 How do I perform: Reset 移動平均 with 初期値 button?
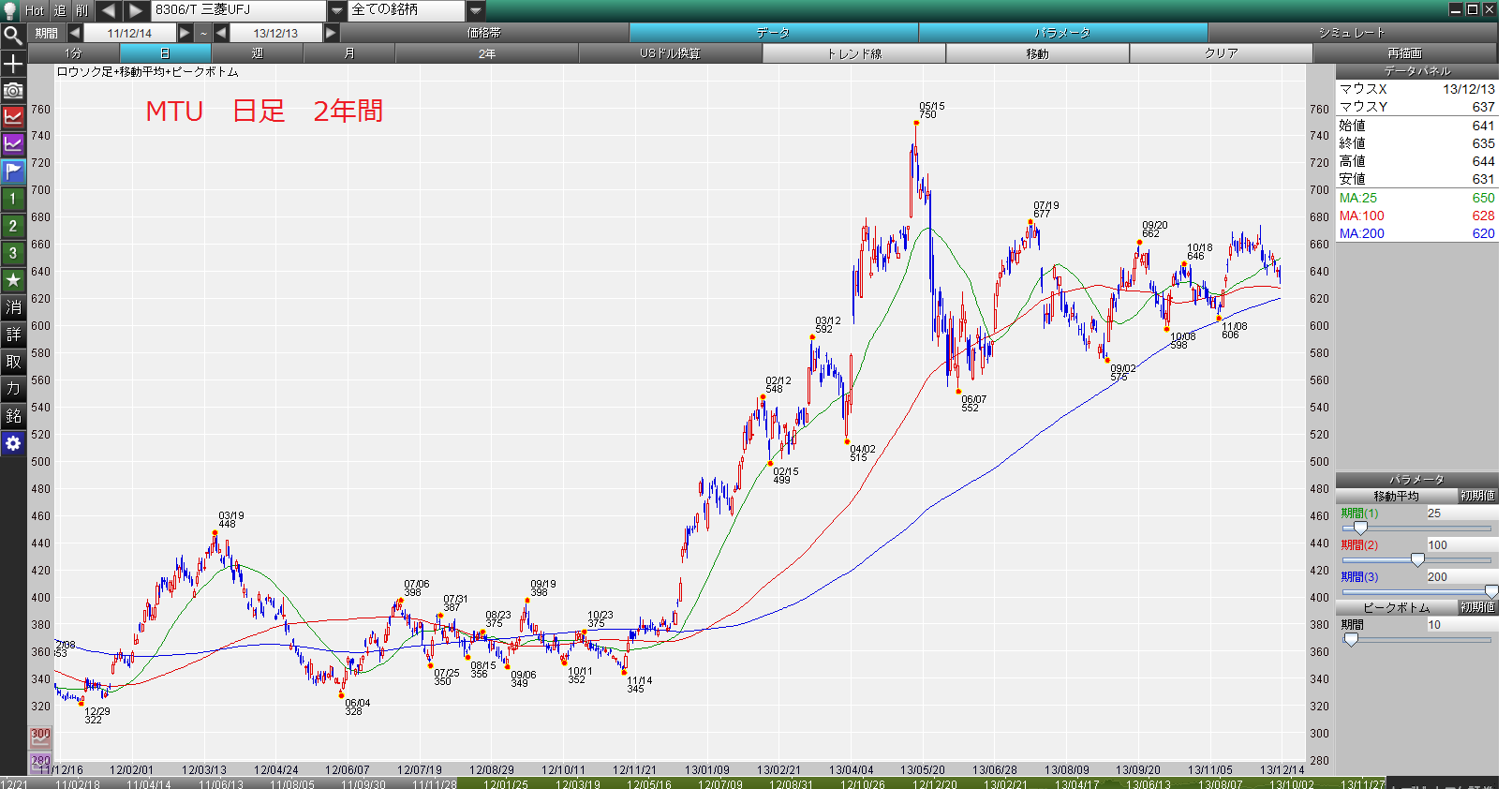1478,496
